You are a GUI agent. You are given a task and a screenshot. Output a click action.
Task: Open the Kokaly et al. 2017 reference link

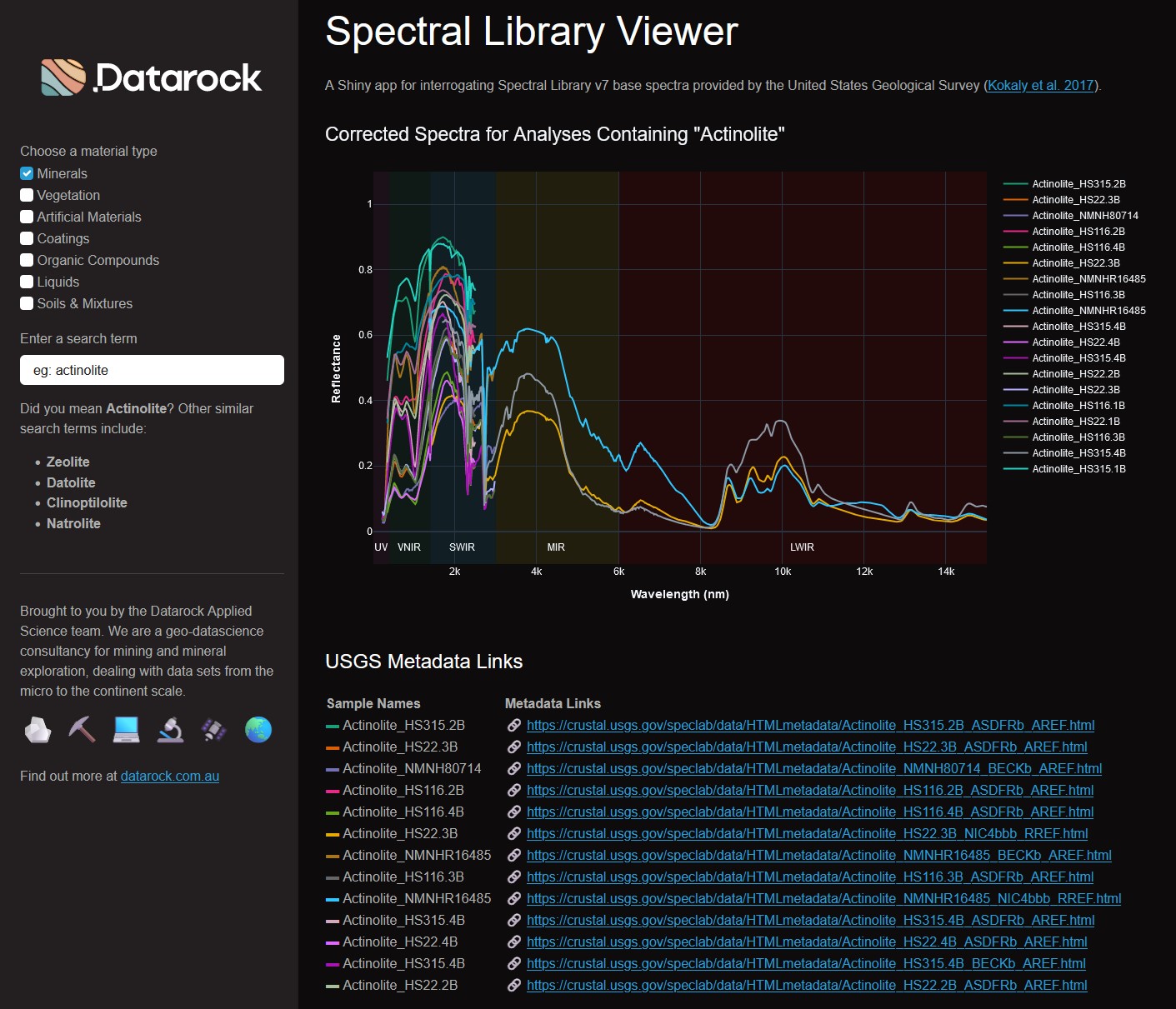tap(1041, 85)
